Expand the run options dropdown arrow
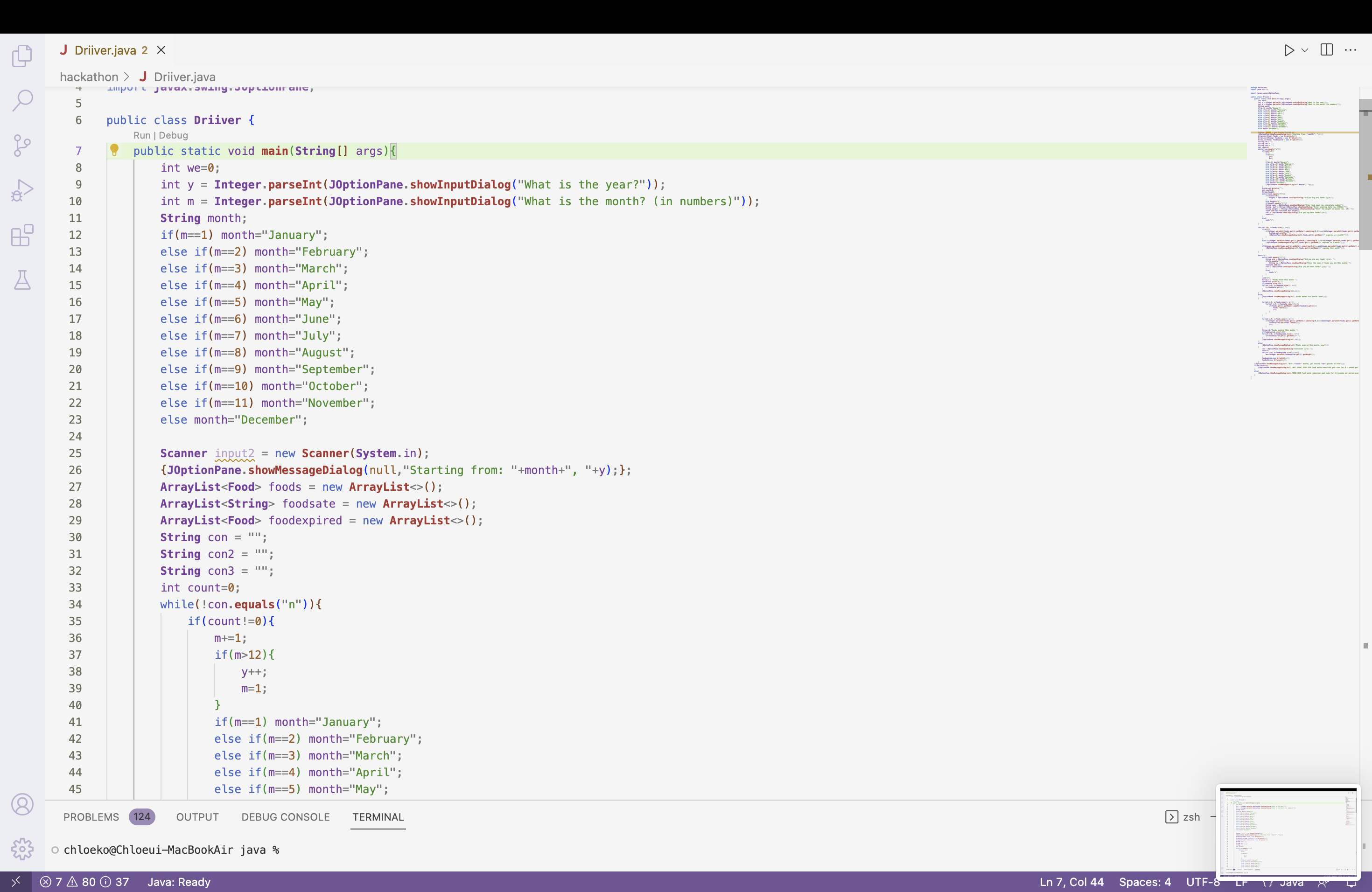Screen dimensions: 1372x892 click(x=1304, y=50)
